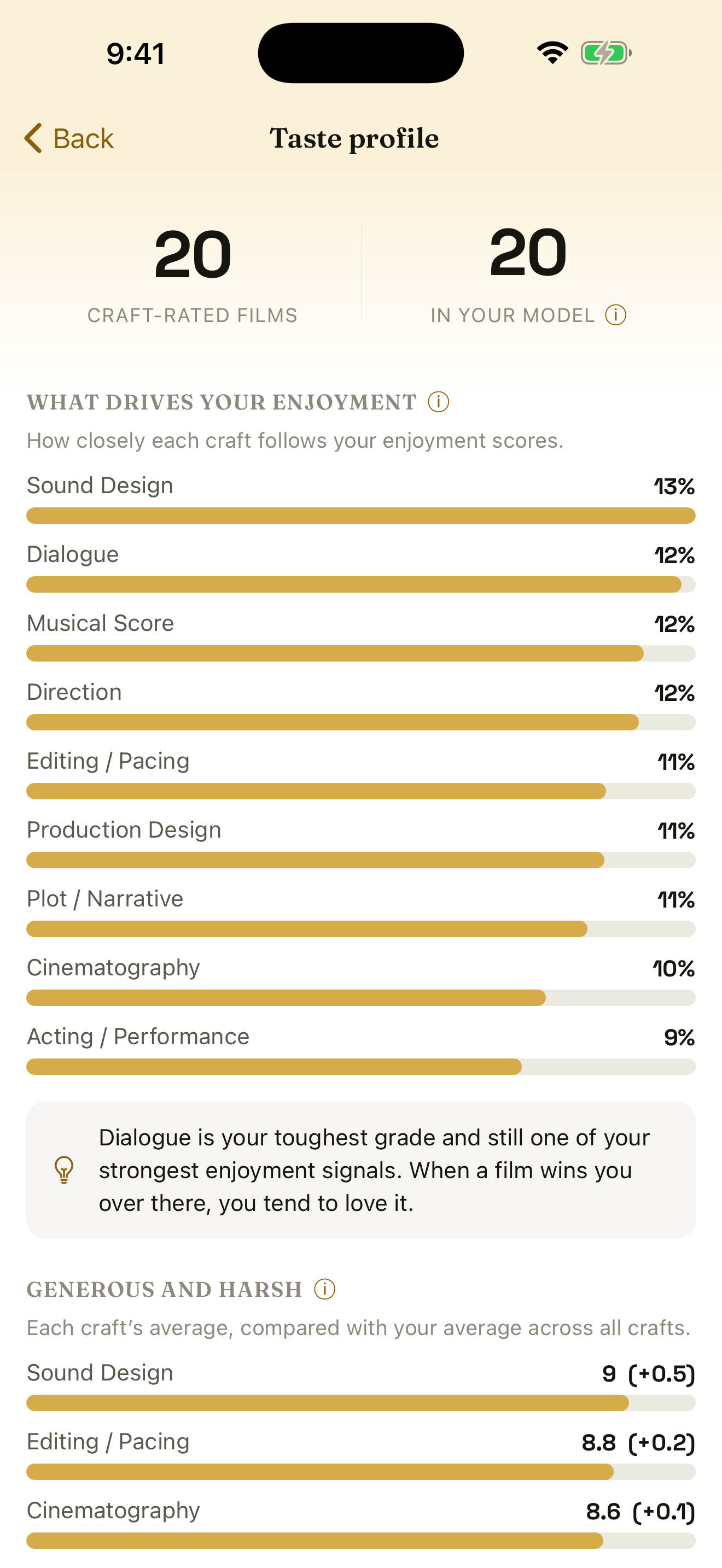722x1568 pixels.
Task: Open info icon beside Generous and Harsh
Action: pyautogui.click(x=324, y=1289)
